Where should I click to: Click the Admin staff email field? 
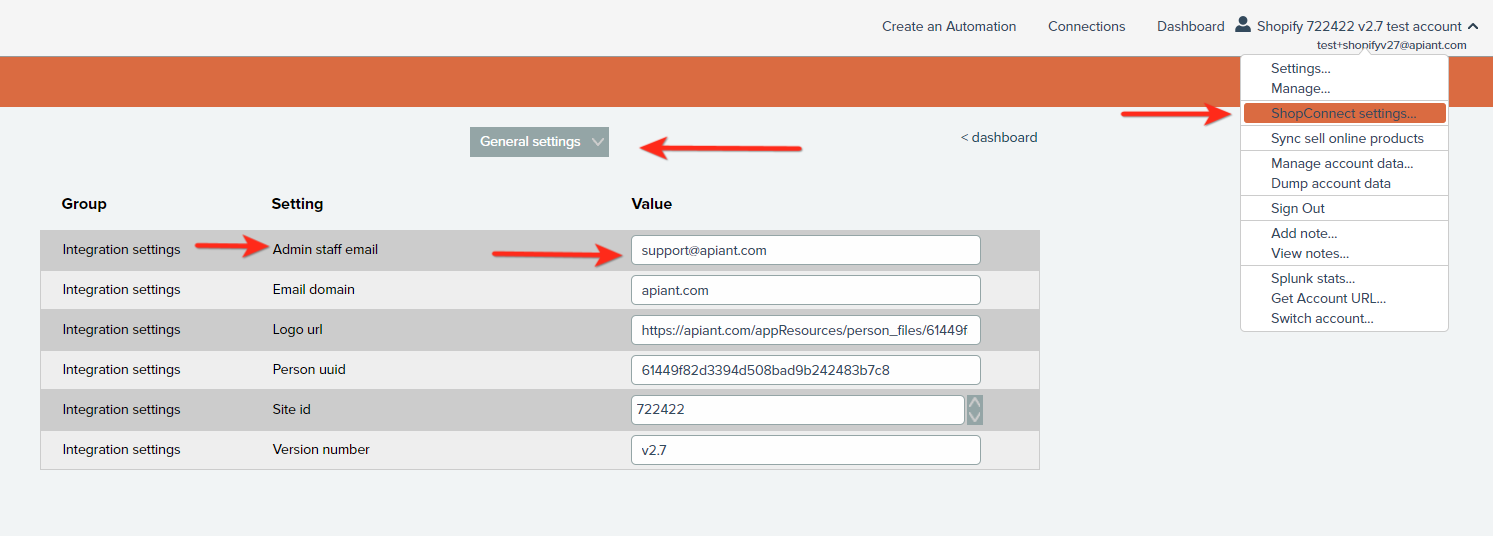805,250
